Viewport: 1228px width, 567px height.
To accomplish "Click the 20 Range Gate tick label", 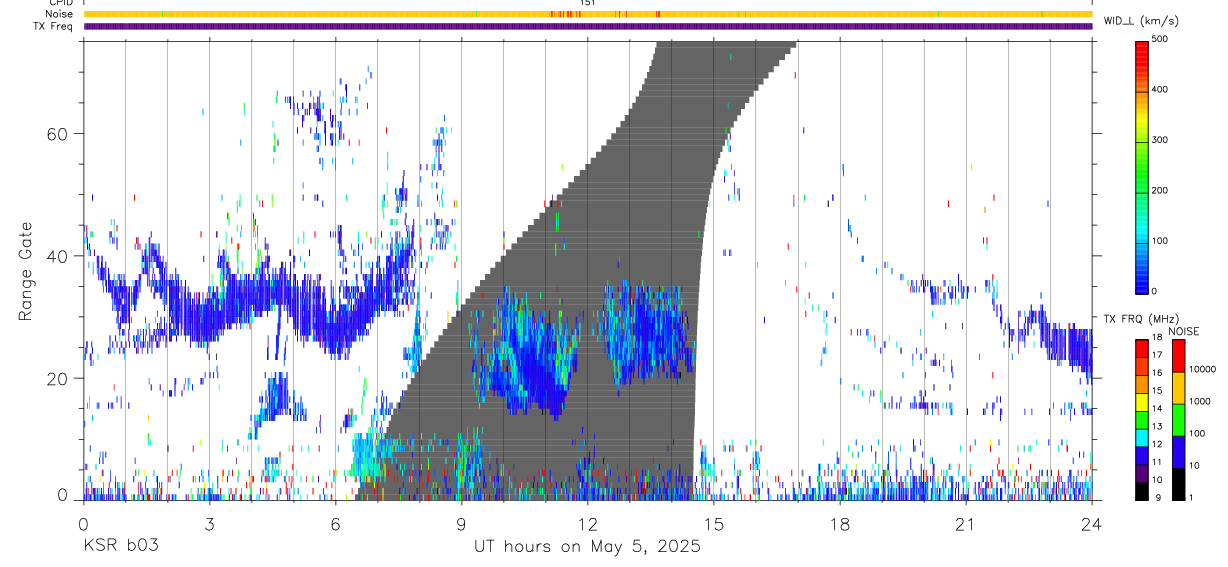I will [x=59, y=379].
